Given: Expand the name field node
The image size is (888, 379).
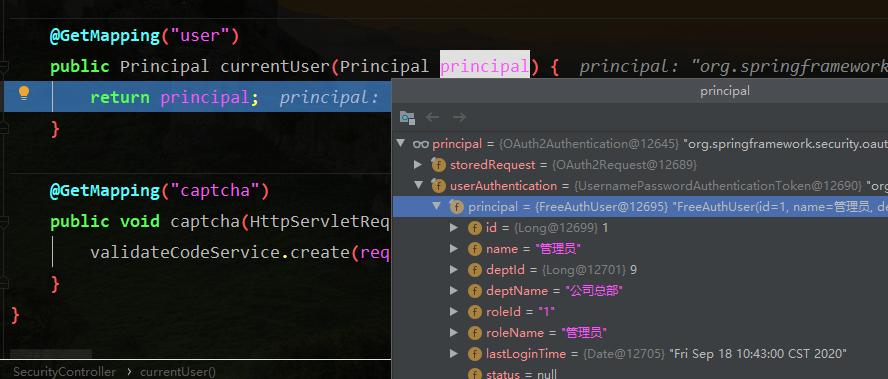Looking at the screenshot, I should coord(454,249).
